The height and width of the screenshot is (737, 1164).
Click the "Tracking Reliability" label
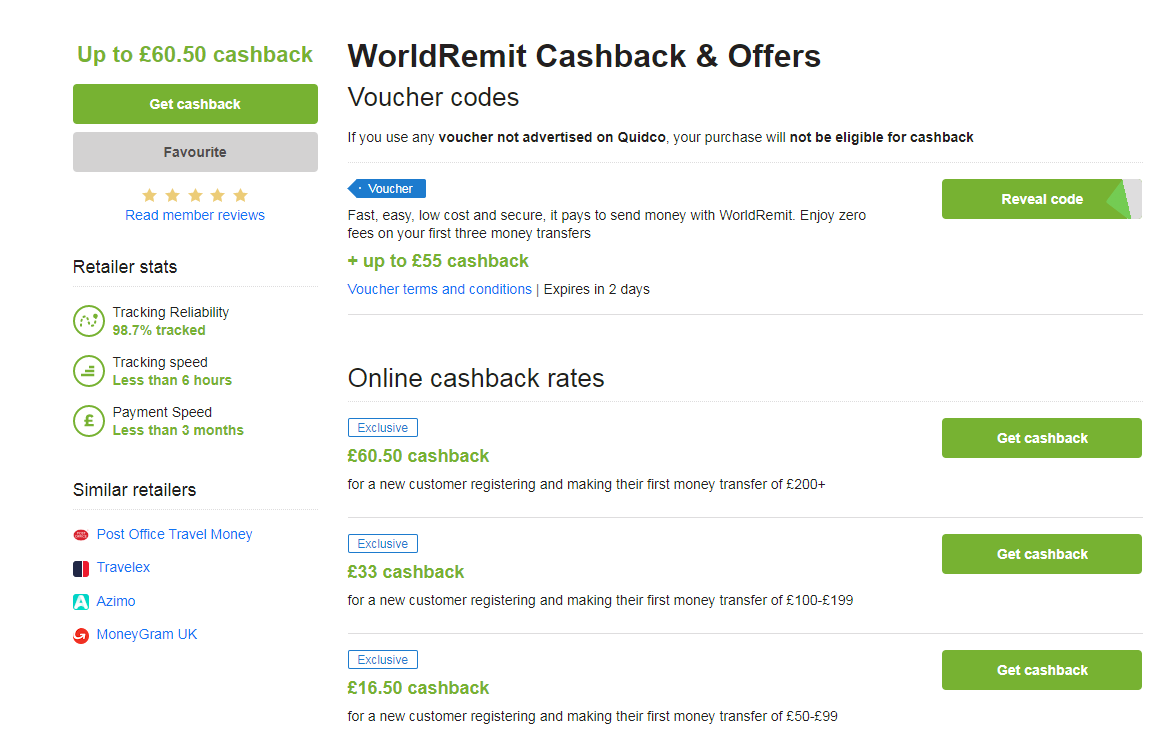pyautogui.click(x=171, y=312)
